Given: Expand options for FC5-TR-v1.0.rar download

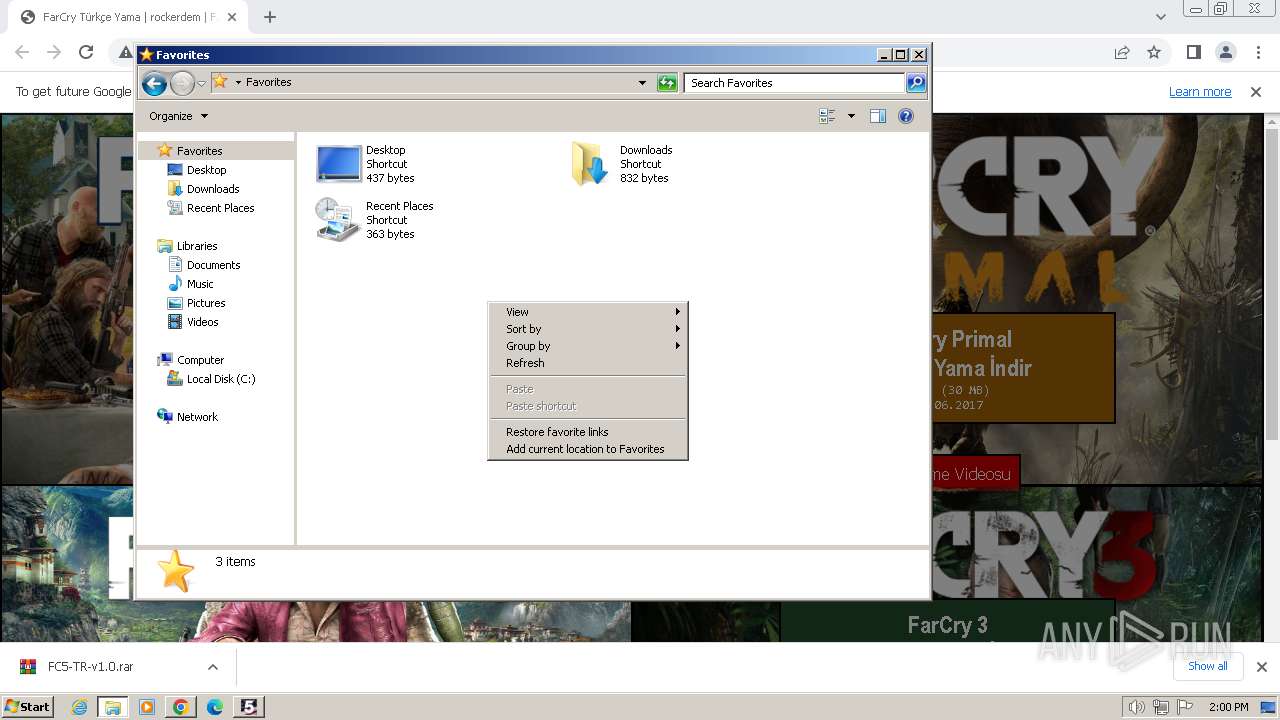Looking at the screenshot, I should tap(213, 666).
